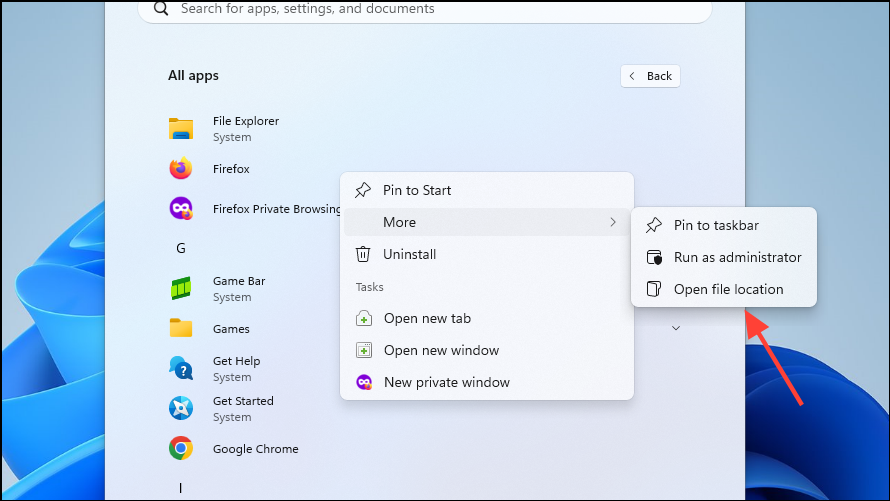Launch Google Chrome via its icon
Viewport: 890px width, 501px height.
click(181, 448)
